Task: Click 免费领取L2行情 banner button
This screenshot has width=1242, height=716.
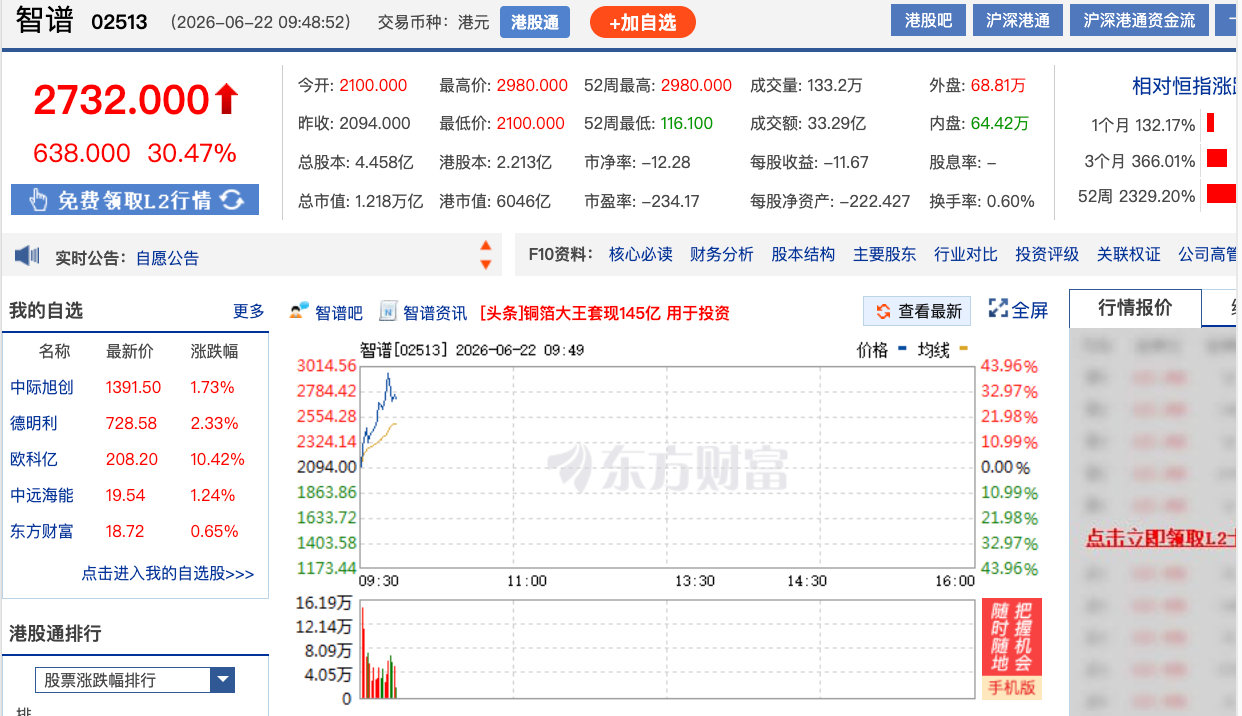Action: tap(135, 200)
